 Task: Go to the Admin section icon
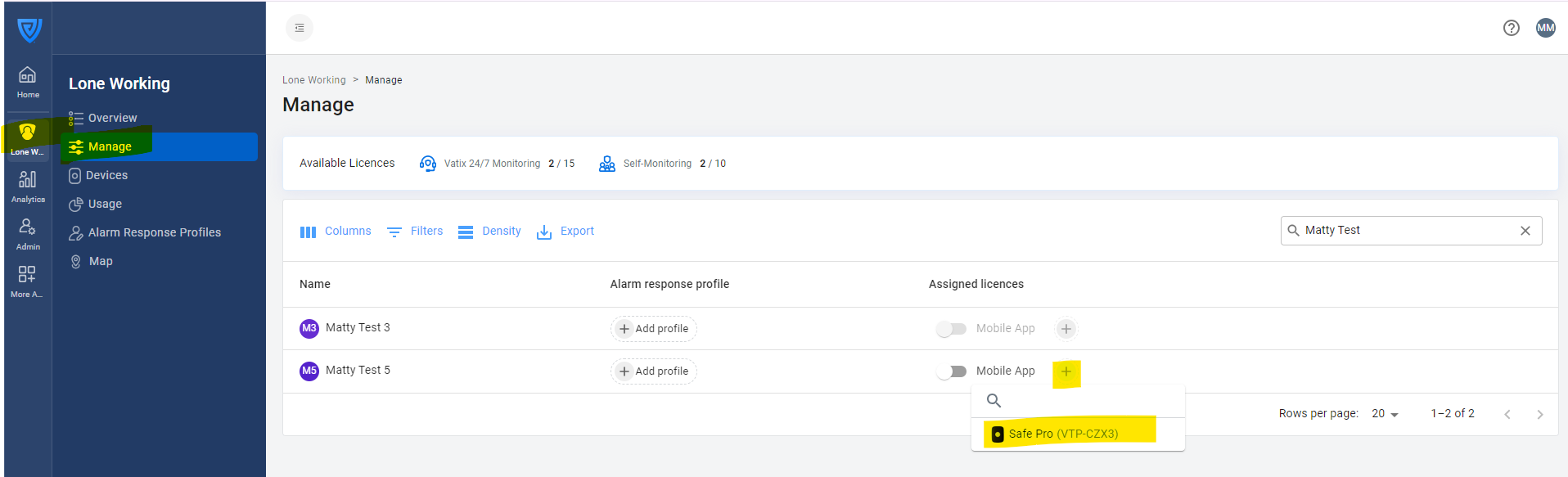(x=28, y=233)
